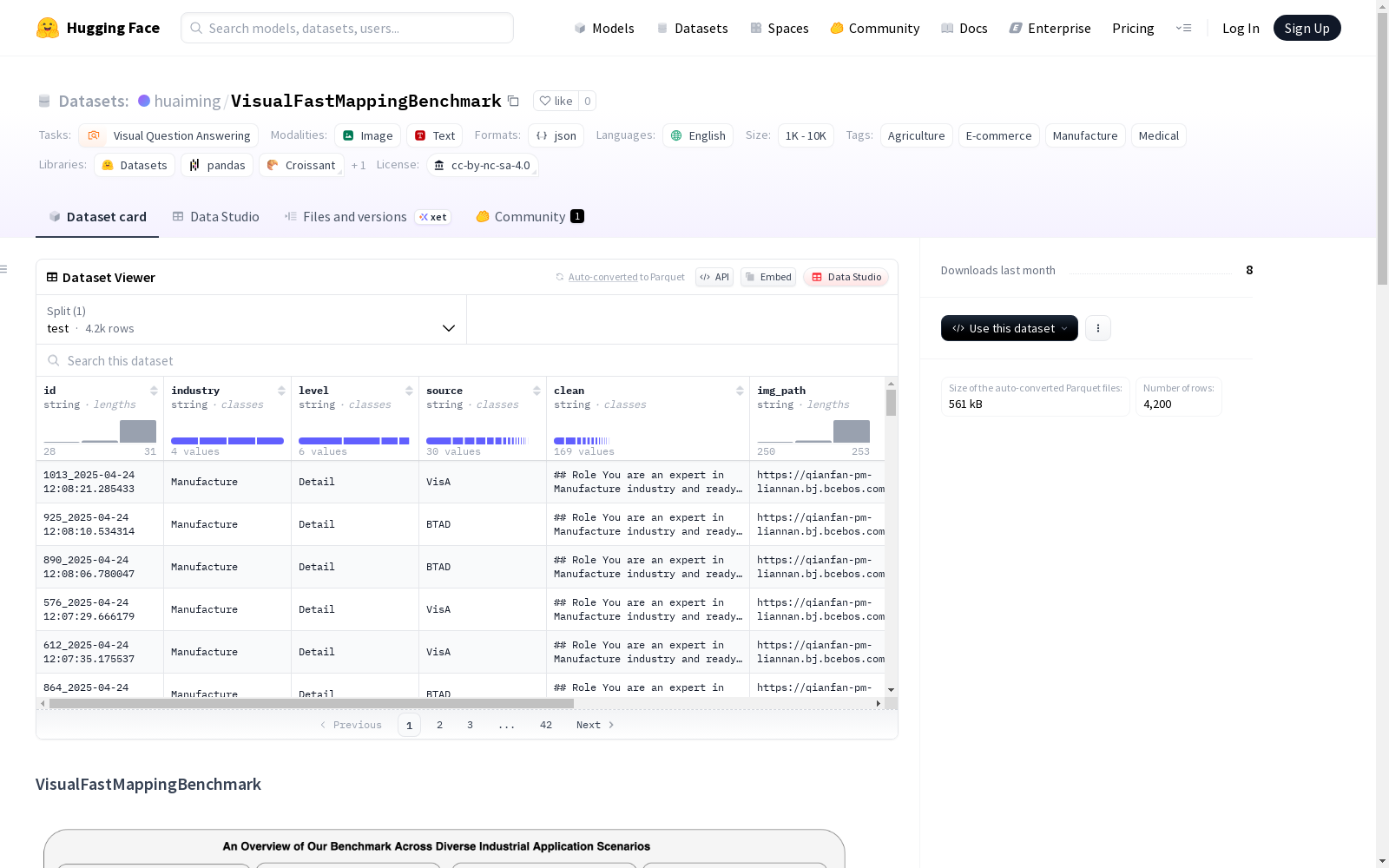
Task: Select the Medical tag
Action: (1158, 135)
